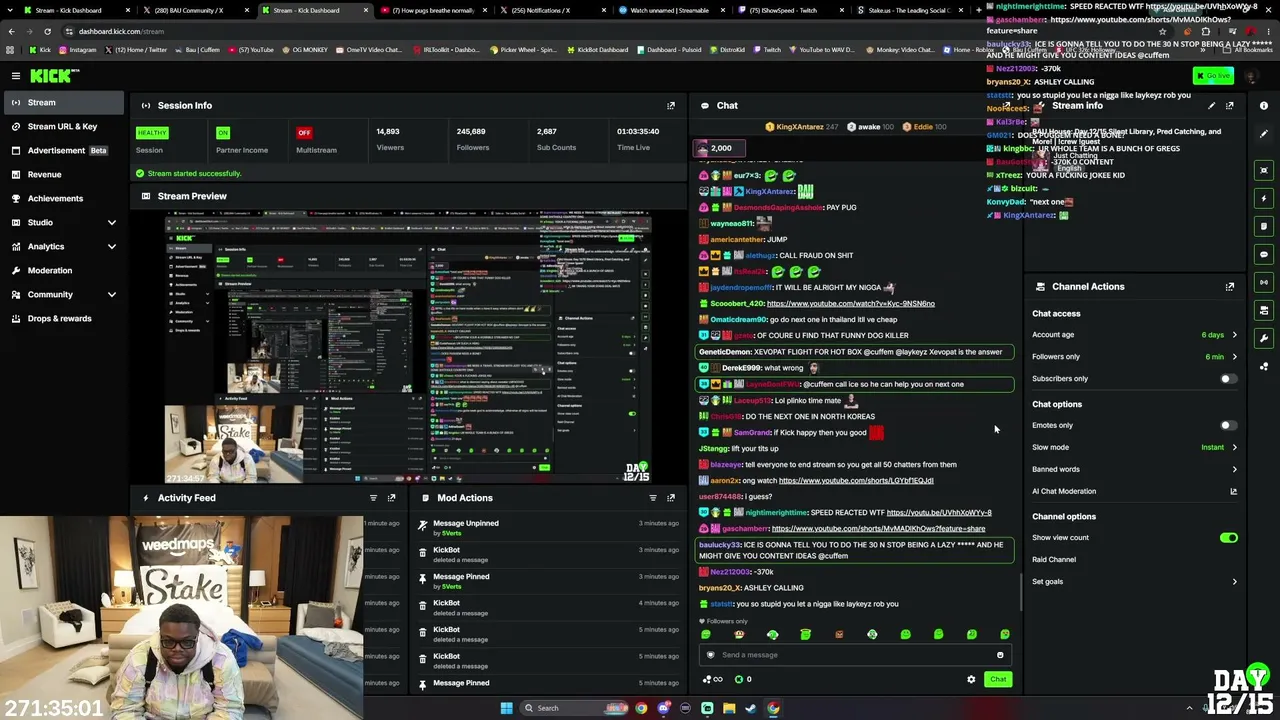Screen dimensions: 1280x720
Task: Select Stream in the sidebar
Action: pyautogui.click(x=63, y=102)
